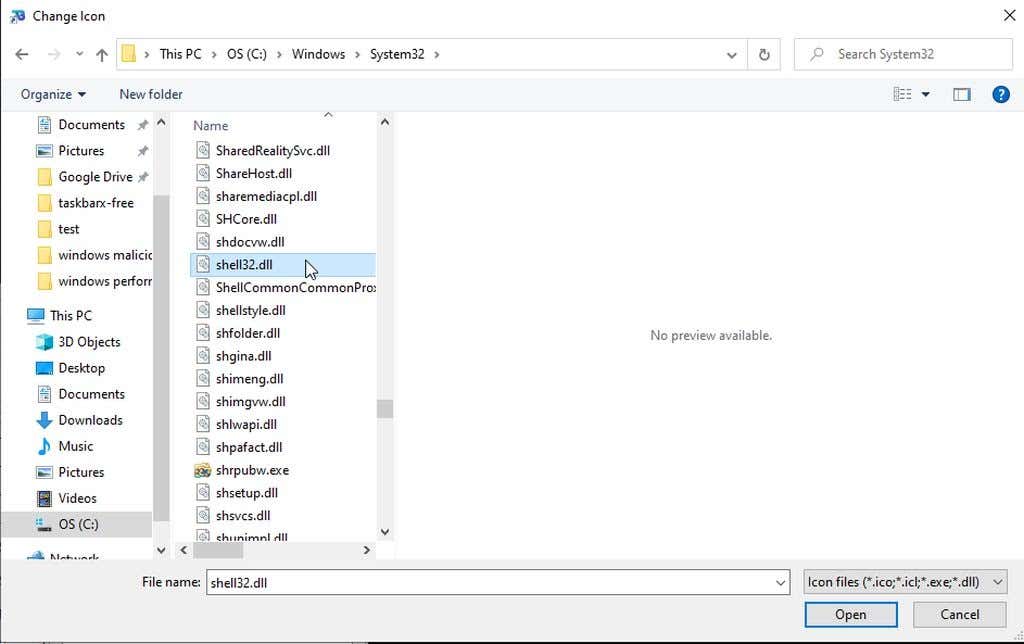Select SharedRealitySvc.dll file

[263, 151]
